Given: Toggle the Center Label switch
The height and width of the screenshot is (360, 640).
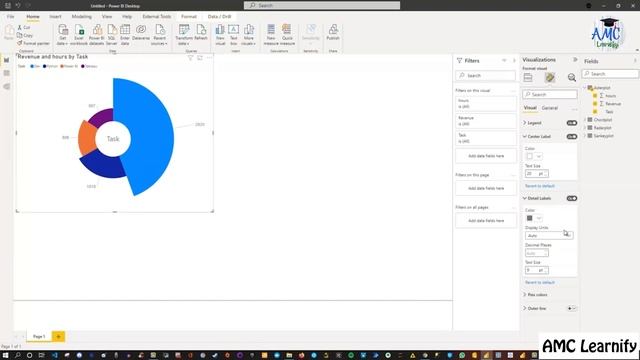Looking at the screenshot, I should click(572, 137).
